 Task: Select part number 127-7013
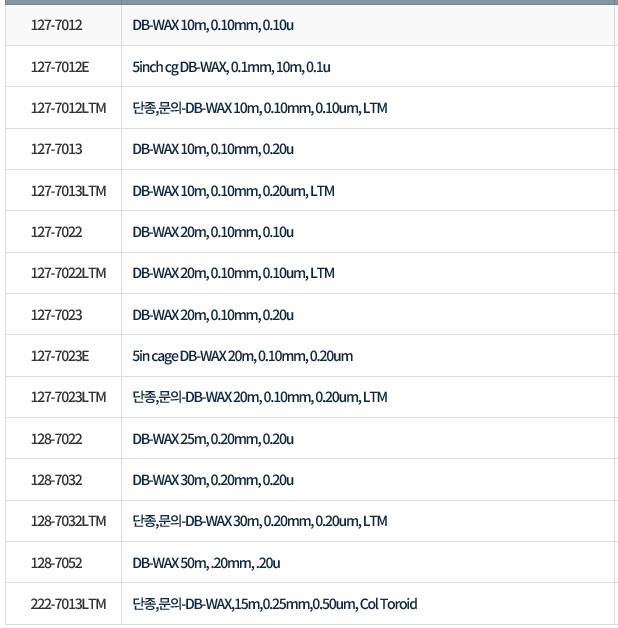57,149
